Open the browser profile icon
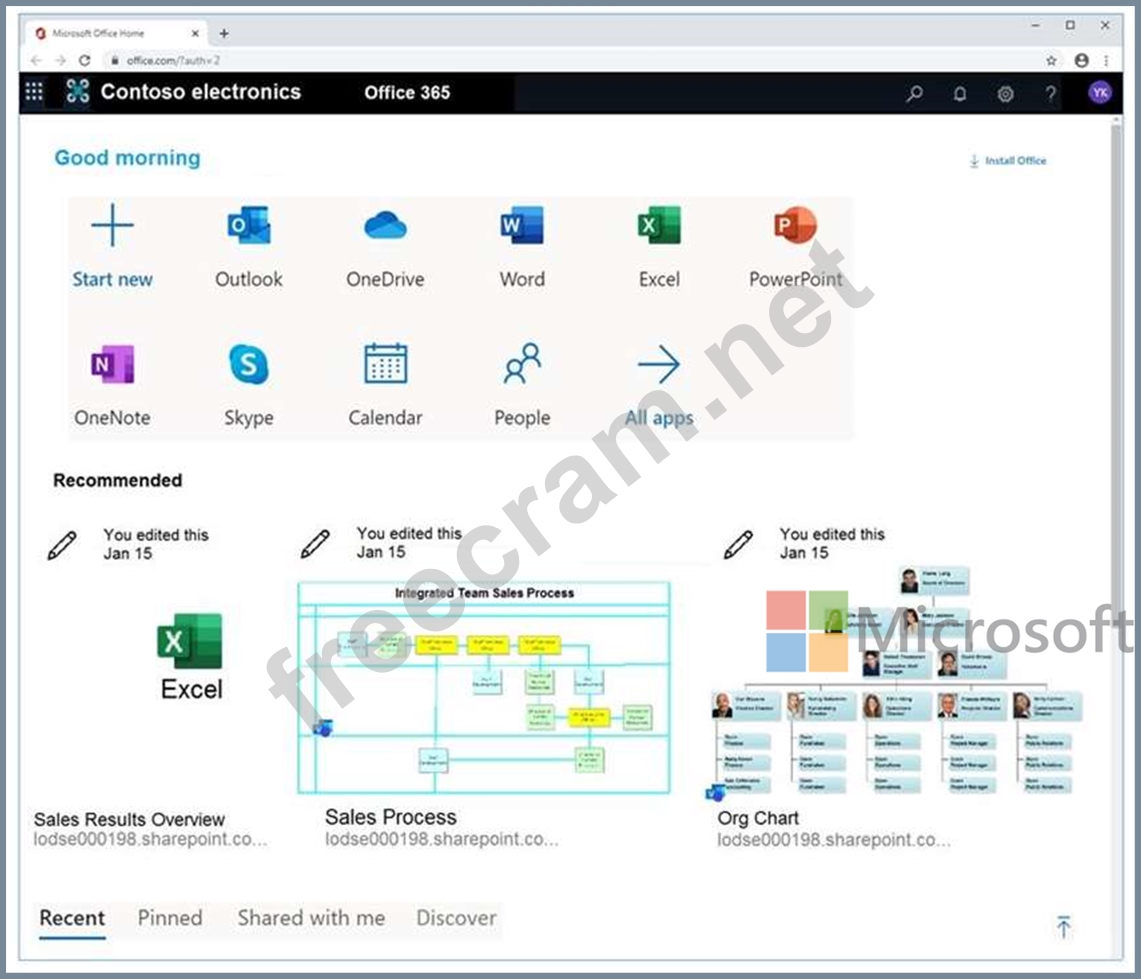This screenshot has height=979, width=1141. [1081, 60]
